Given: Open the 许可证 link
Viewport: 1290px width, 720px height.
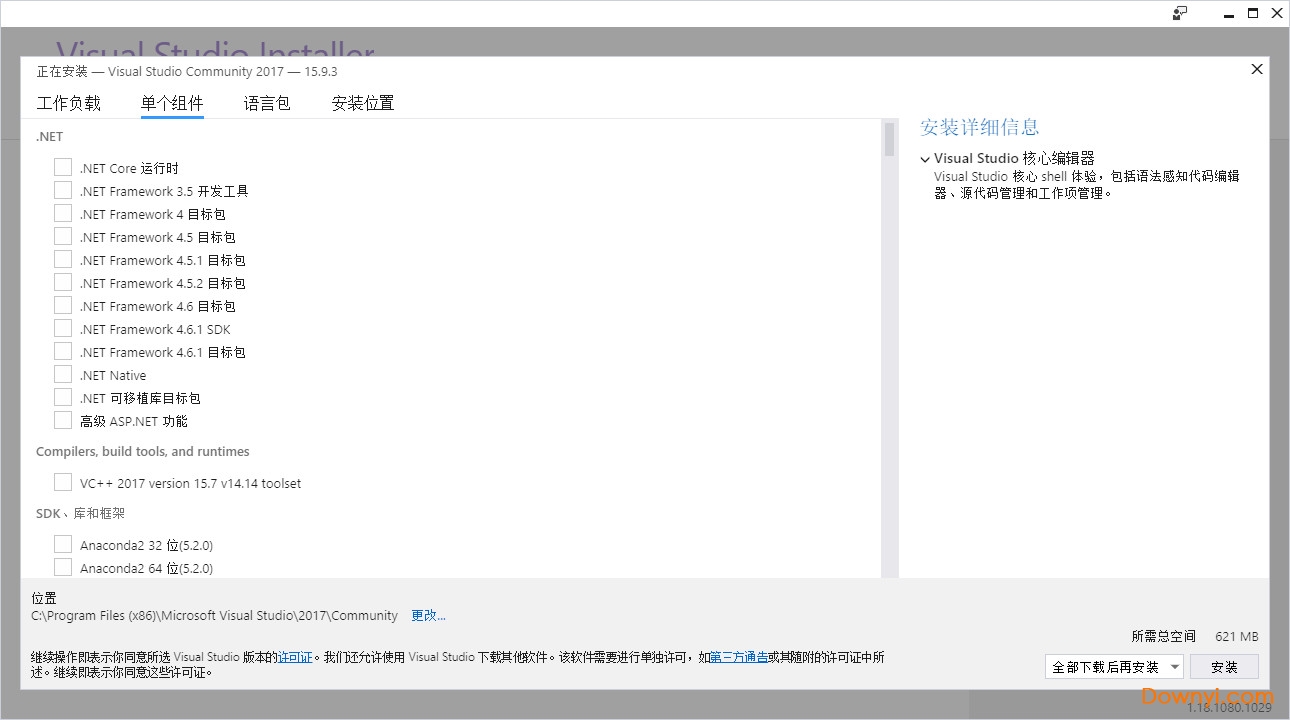Looking at the screenshot, I should (x=295, y=657).
